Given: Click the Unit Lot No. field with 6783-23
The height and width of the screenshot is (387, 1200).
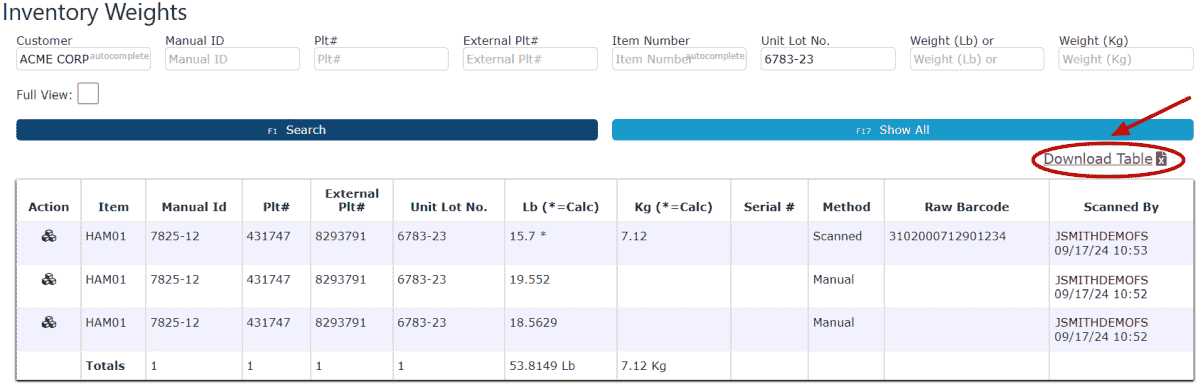Looking at the screenshot, I should [828, 59].
